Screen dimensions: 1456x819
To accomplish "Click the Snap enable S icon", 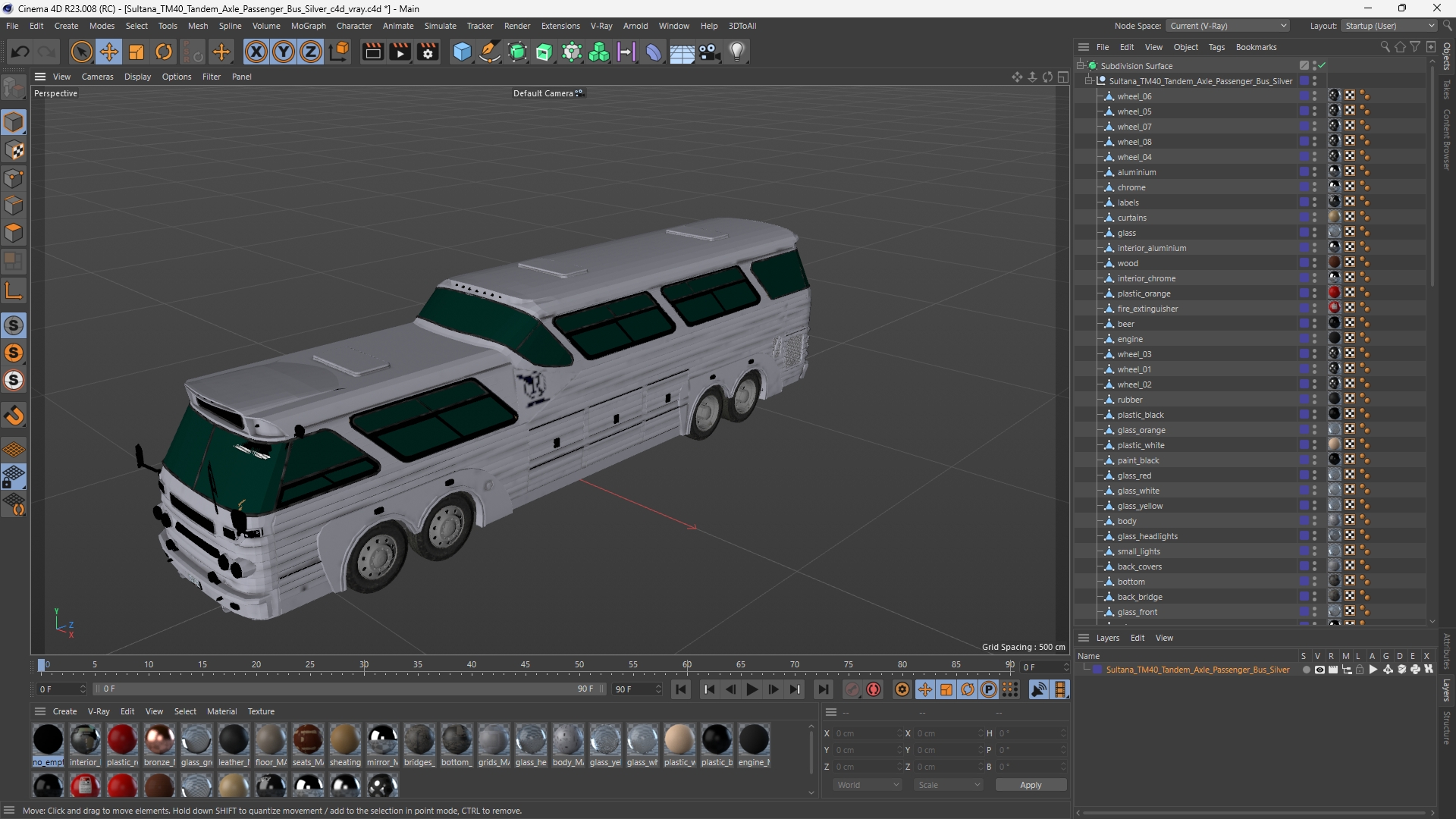I will [x=14, y=325].
